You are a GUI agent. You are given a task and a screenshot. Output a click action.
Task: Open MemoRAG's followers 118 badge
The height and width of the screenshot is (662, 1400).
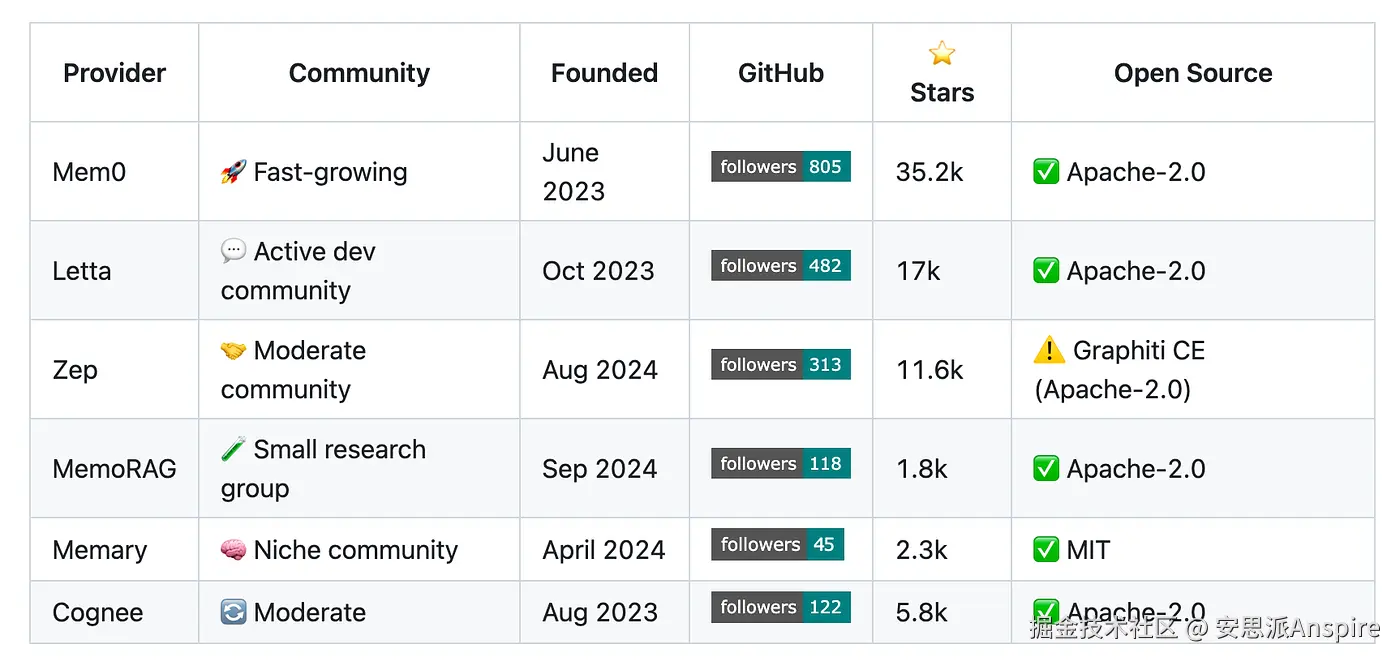coord(781,464)
